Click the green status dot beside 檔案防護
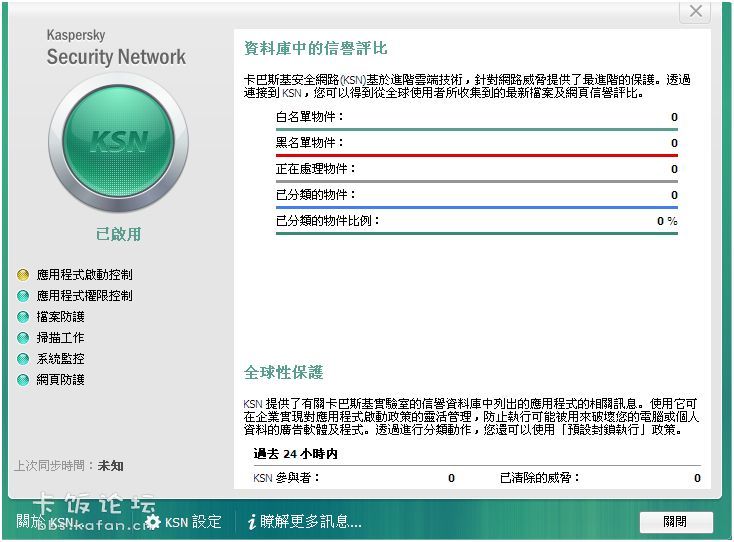The height and width of the screenshot is (542, 734). (x=23, y=317)
